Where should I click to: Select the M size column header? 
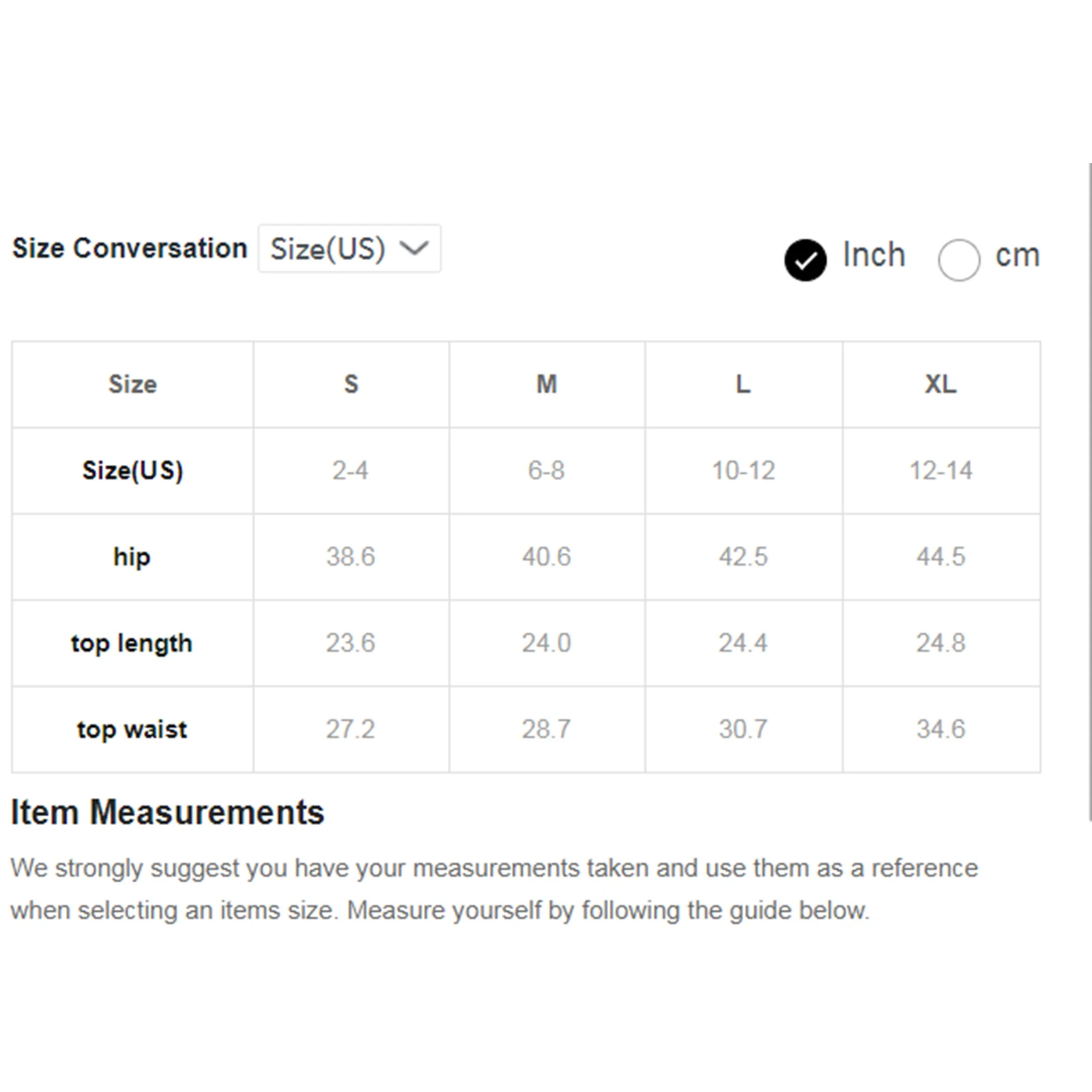coord(547,384)
